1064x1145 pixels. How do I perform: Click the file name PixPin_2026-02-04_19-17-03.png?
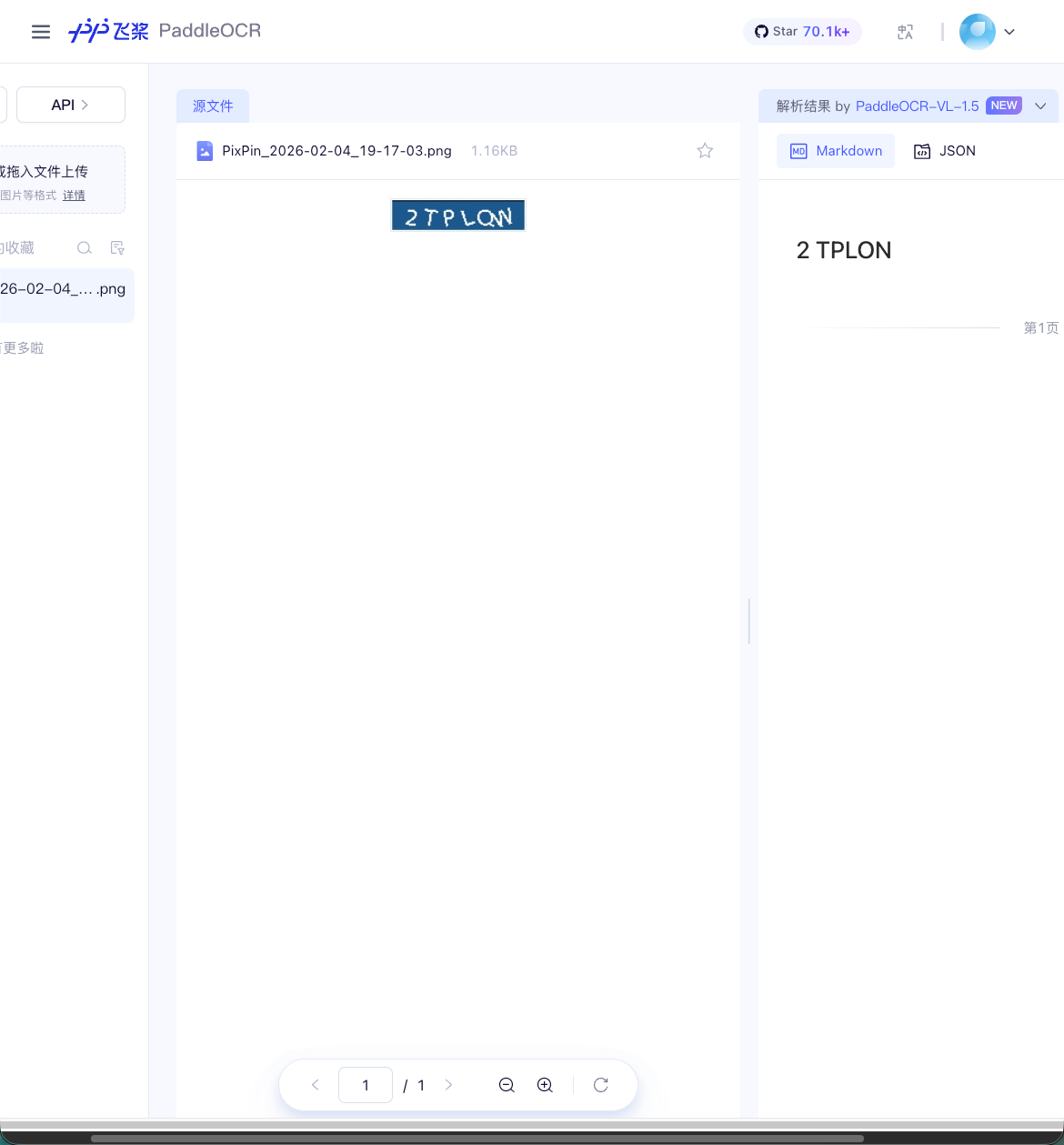(x=336, y=151)
